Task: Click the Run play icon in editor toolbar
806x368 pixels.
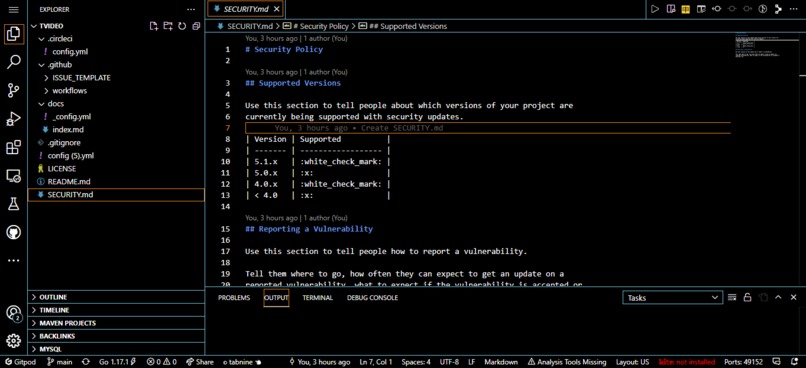Action: (655, 9)
